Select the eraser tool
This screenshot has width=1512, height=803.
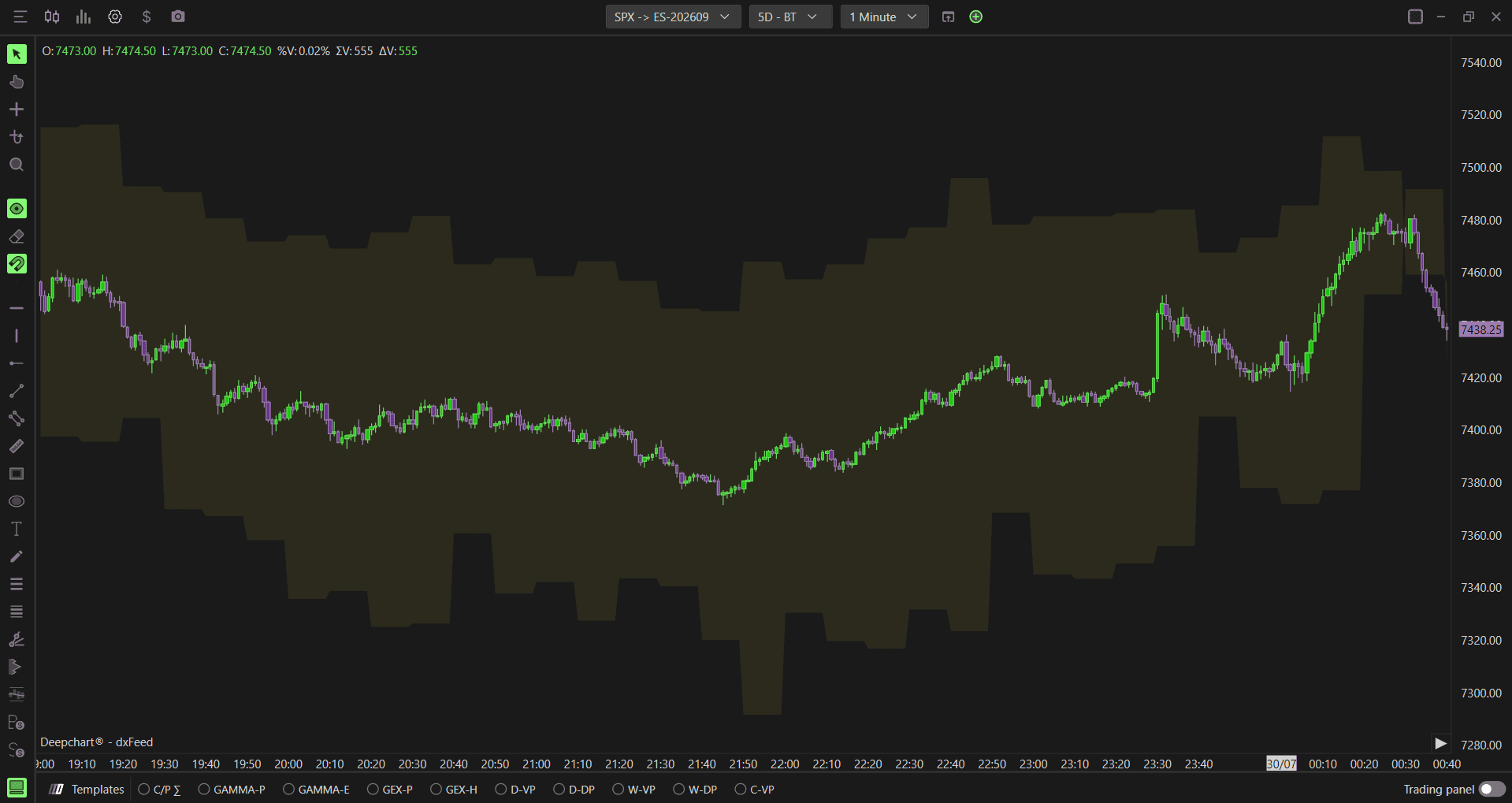pos(17,236)
